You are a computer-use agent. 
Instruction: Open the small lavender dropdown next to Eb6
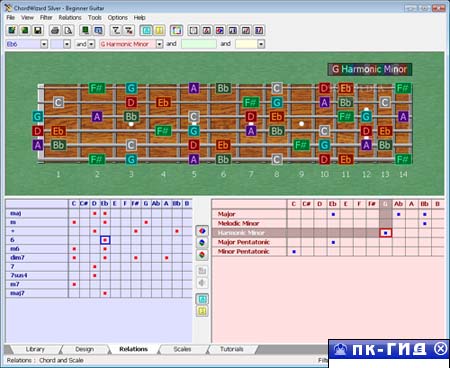tap(67, 44)
